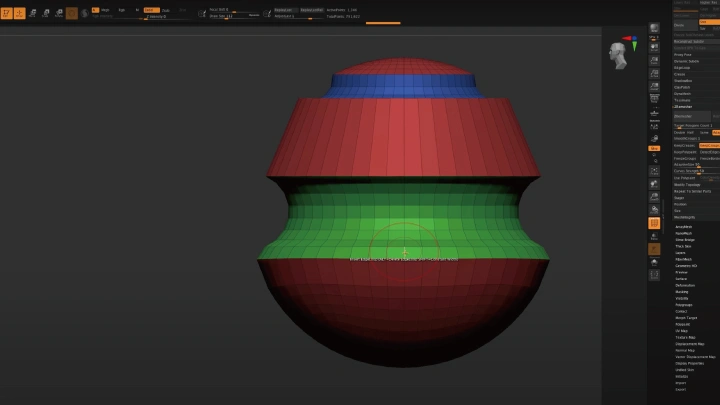Click the Target Polygons Count slider

[x=696, y=126]
